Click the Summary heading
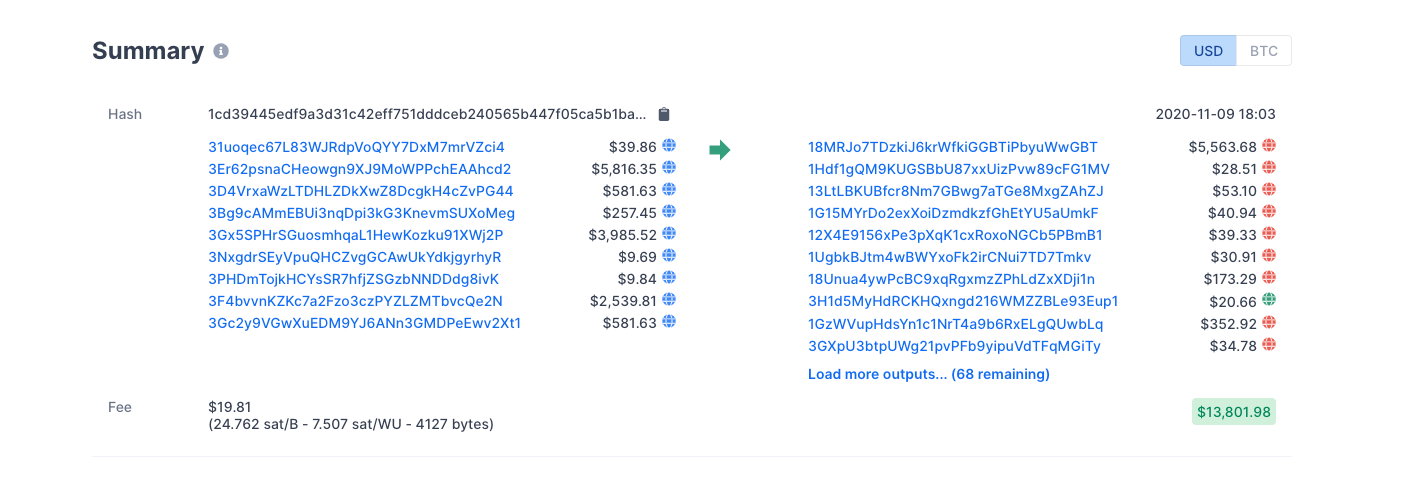1405x495 pixels. pos(148,51)
